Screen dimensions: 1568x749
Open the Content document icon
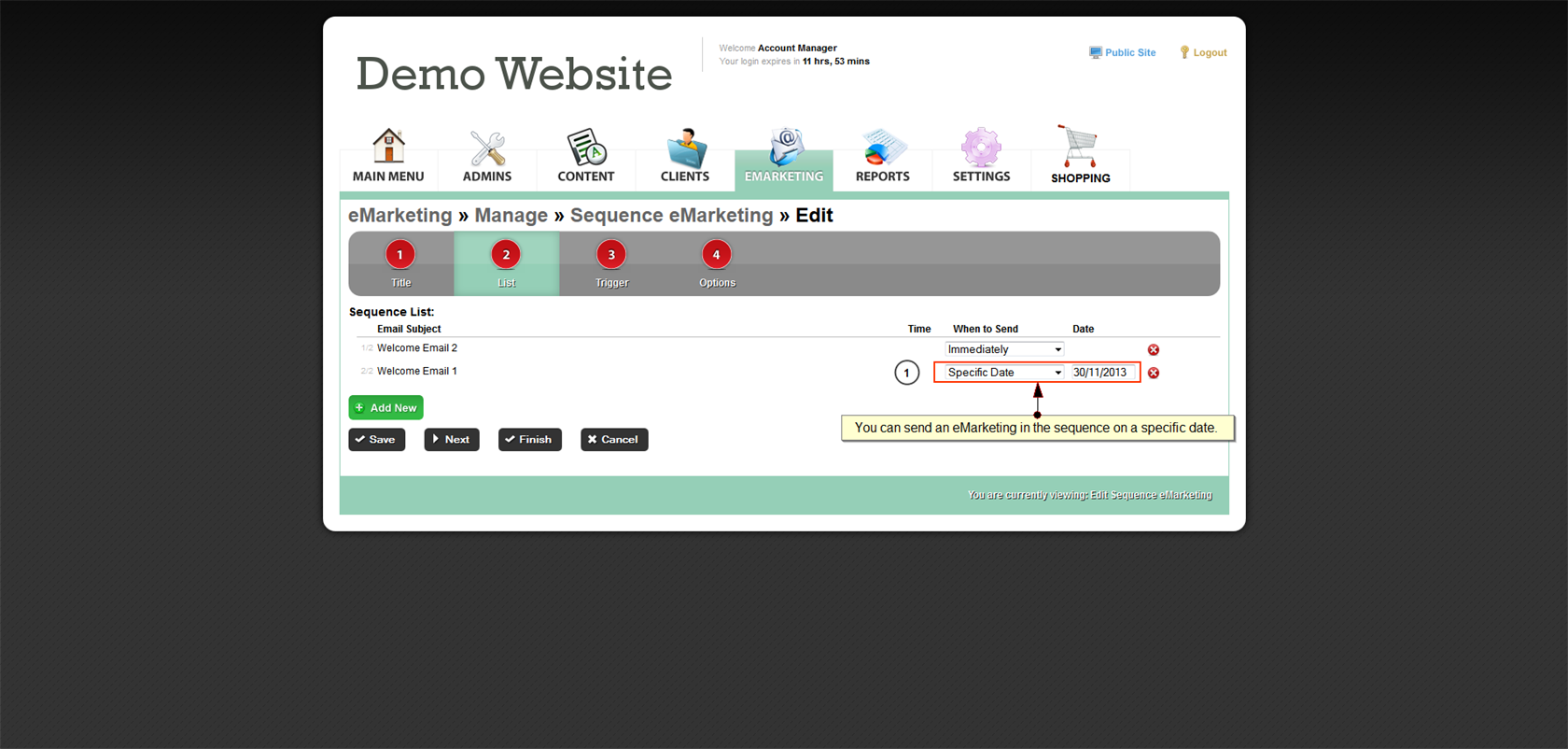586,148
